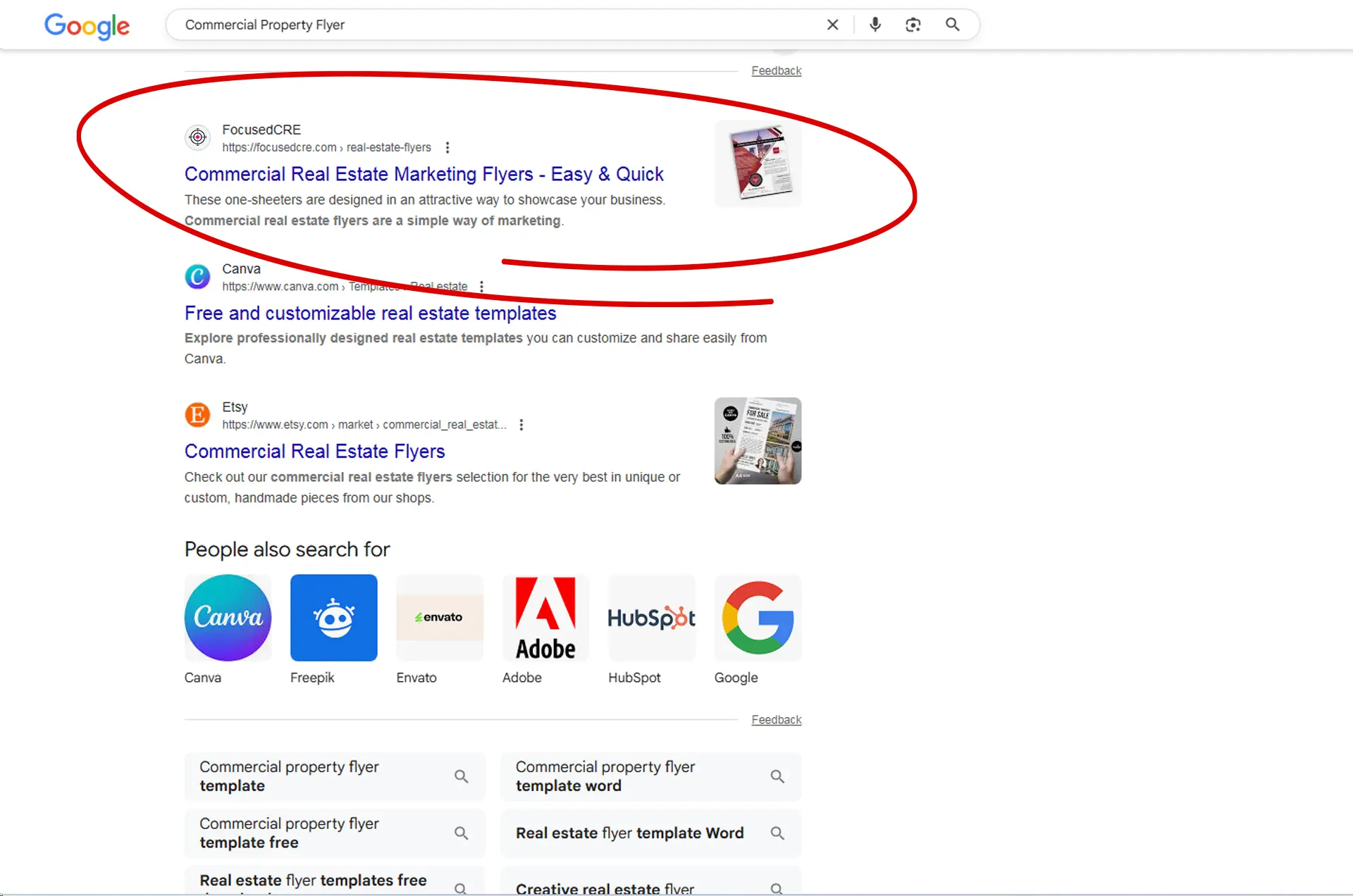
Task: Open three-dot menu for Etsy result
Action: point(521,425)
